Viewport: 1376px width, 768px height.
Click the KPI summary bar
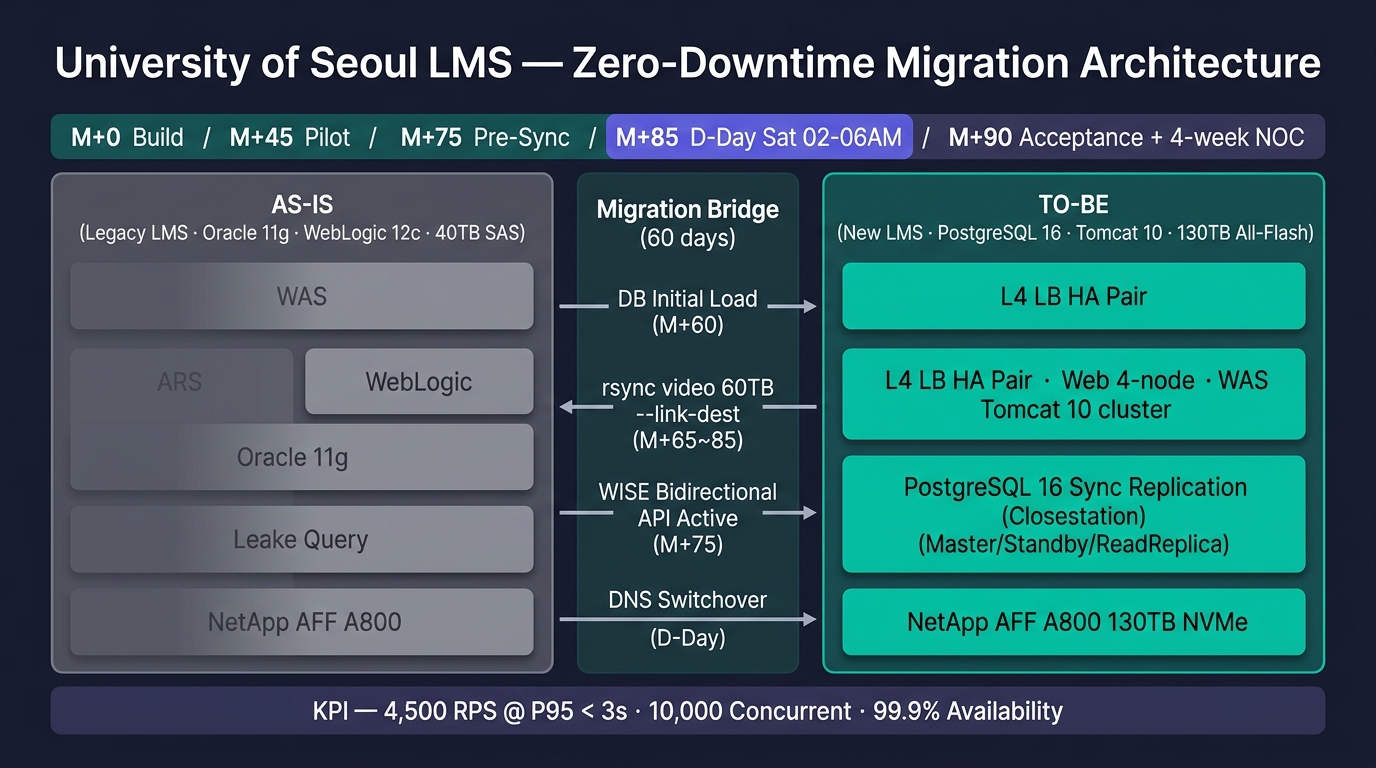[x=688, y=711]
